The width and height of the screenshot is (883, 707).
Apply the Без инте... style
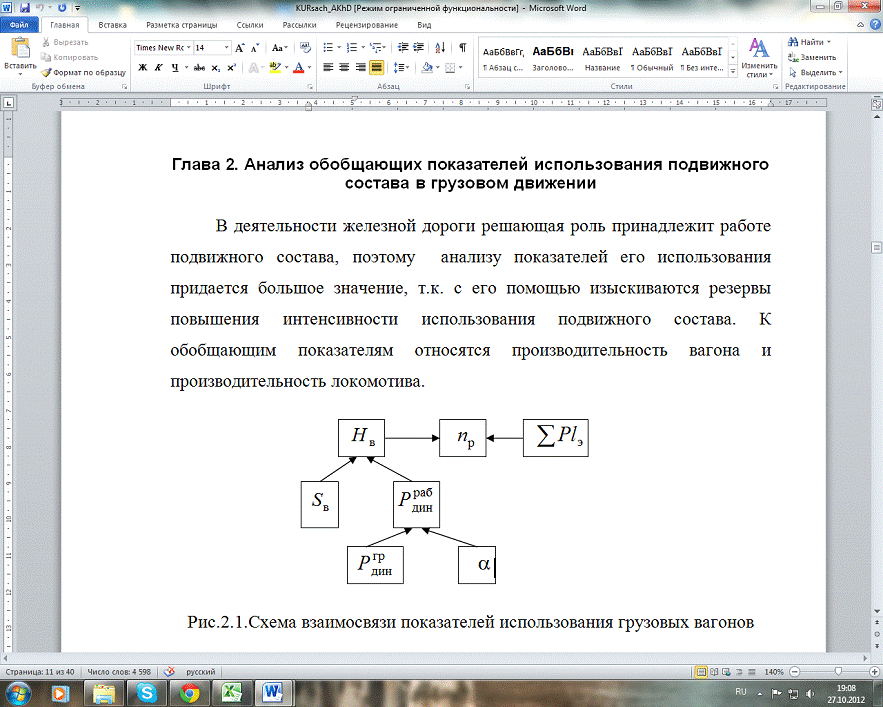[x=701, y=58]
